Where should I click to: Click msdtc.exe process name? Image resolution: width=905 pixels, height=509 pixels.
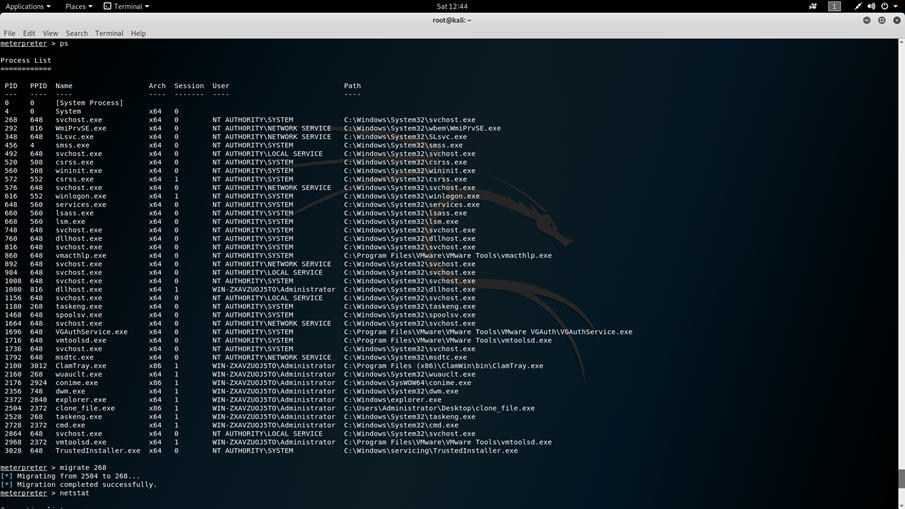[x=74, y=357]
